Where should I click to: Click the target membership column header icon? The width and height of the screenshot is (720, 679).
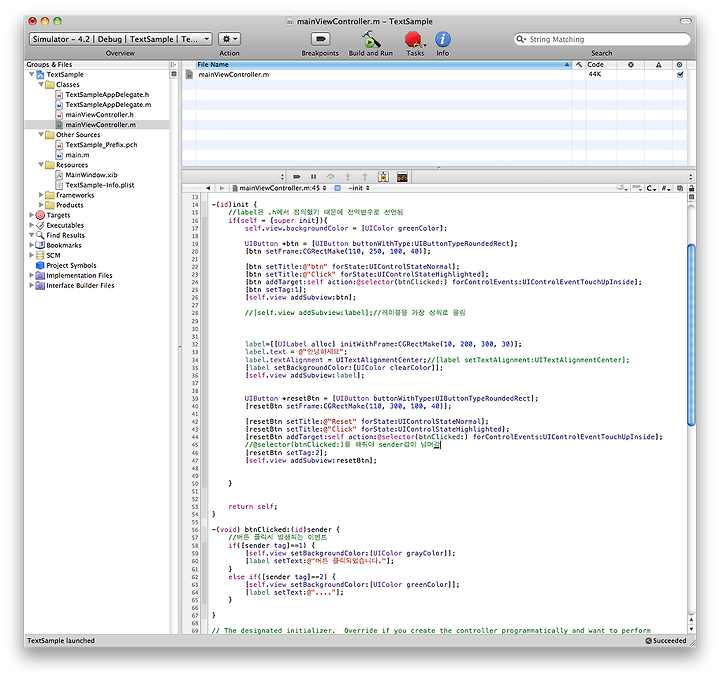pyautogui.click(x=680, y=65)
